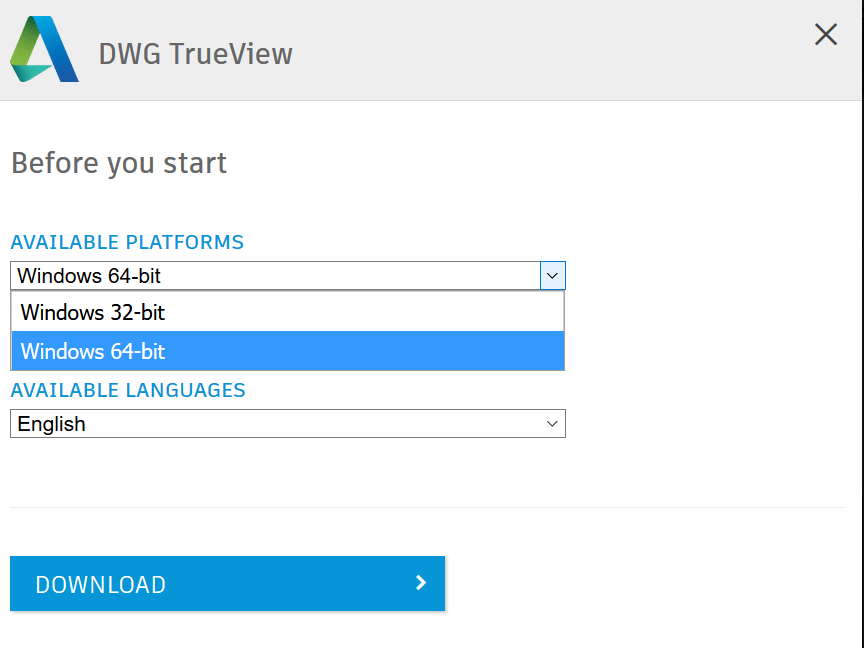This screenshot has width=864, height=648.
Task: Click the Before you start heading
Action: tap(119, 163)
